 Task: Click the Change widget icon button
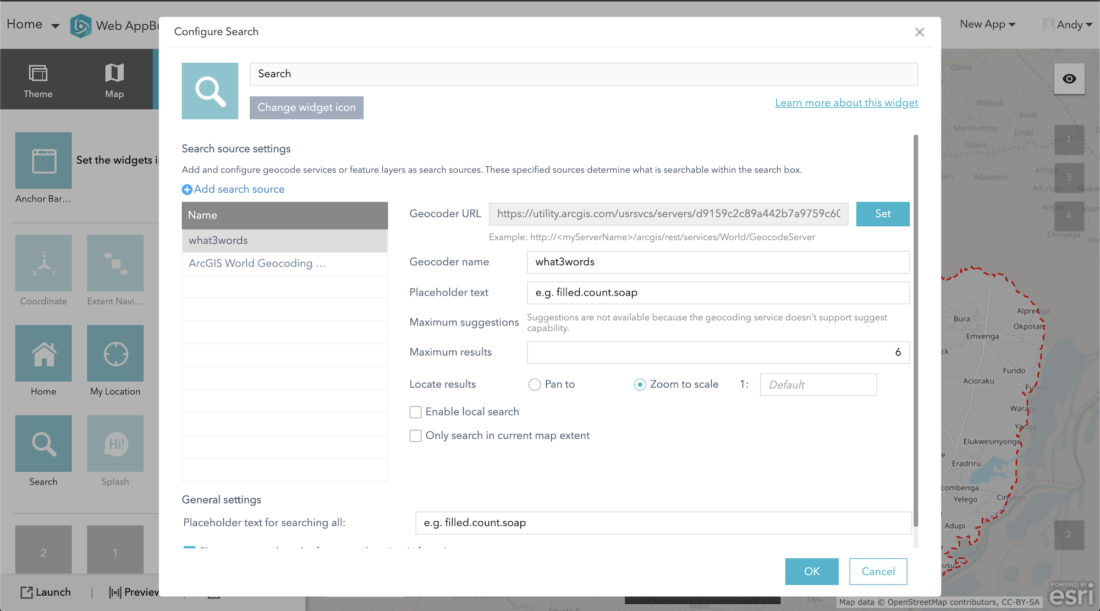point(306,108)
